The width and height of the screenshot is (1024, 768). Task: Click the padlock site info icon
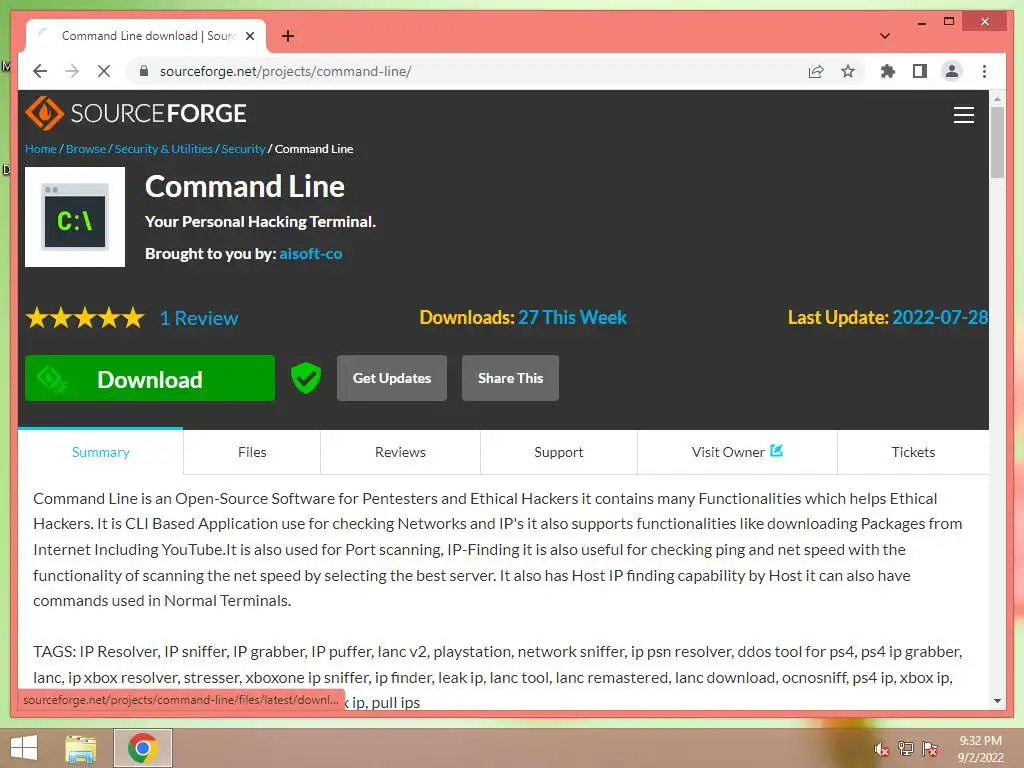pyautogui.click(x=144, y=71)
